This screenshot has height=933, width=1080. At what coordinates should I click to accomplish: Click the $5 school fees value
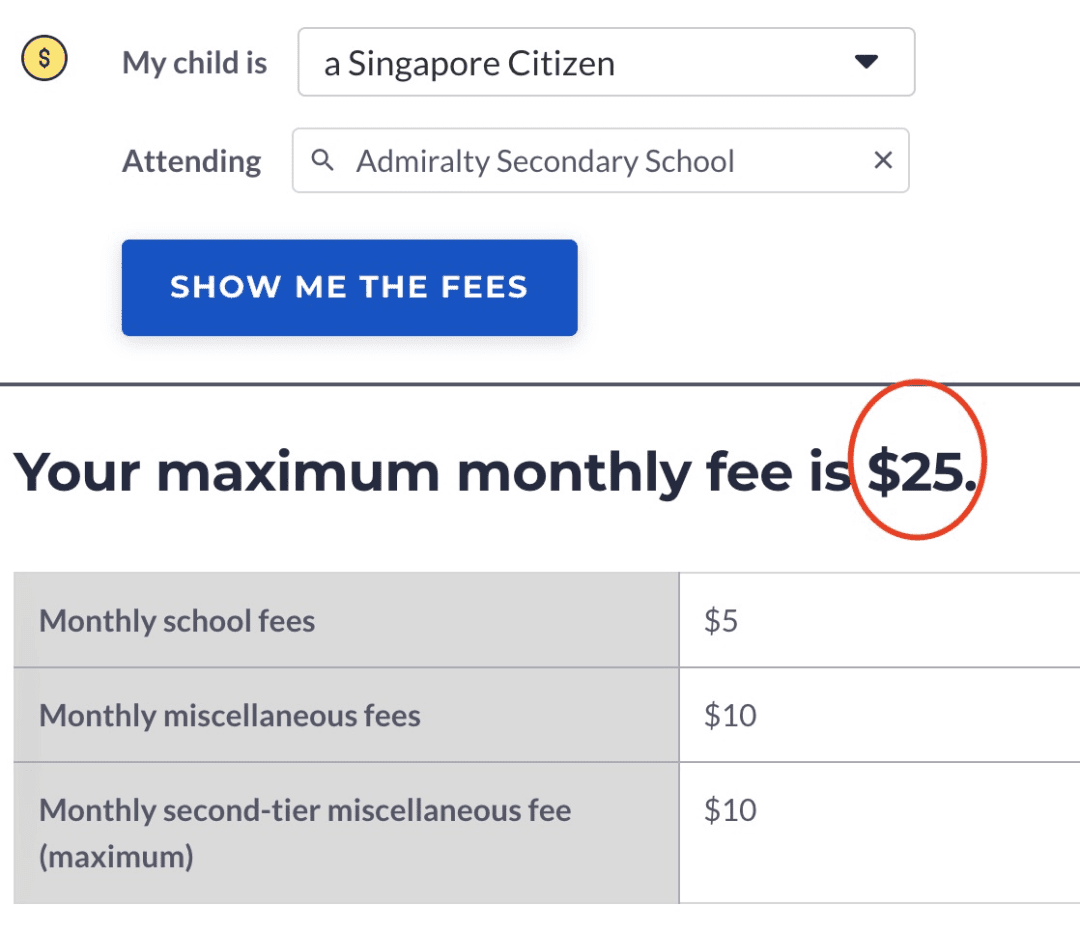click(721, 621)
